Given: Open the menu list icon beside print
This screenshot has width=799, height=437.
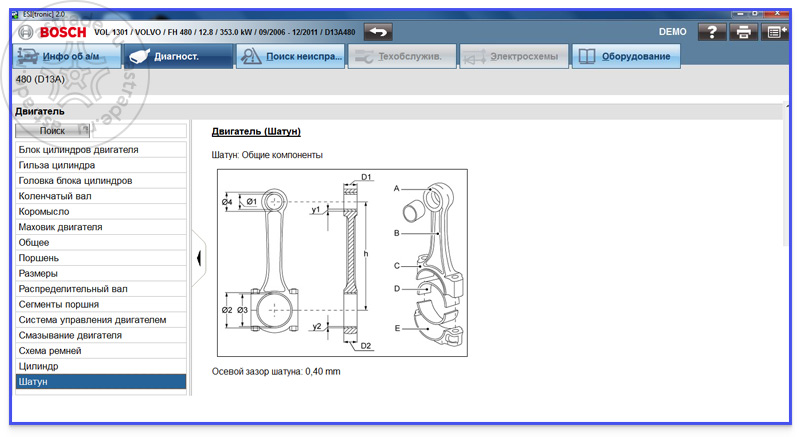Looking at the screenshot, I should tap(775, 32).
